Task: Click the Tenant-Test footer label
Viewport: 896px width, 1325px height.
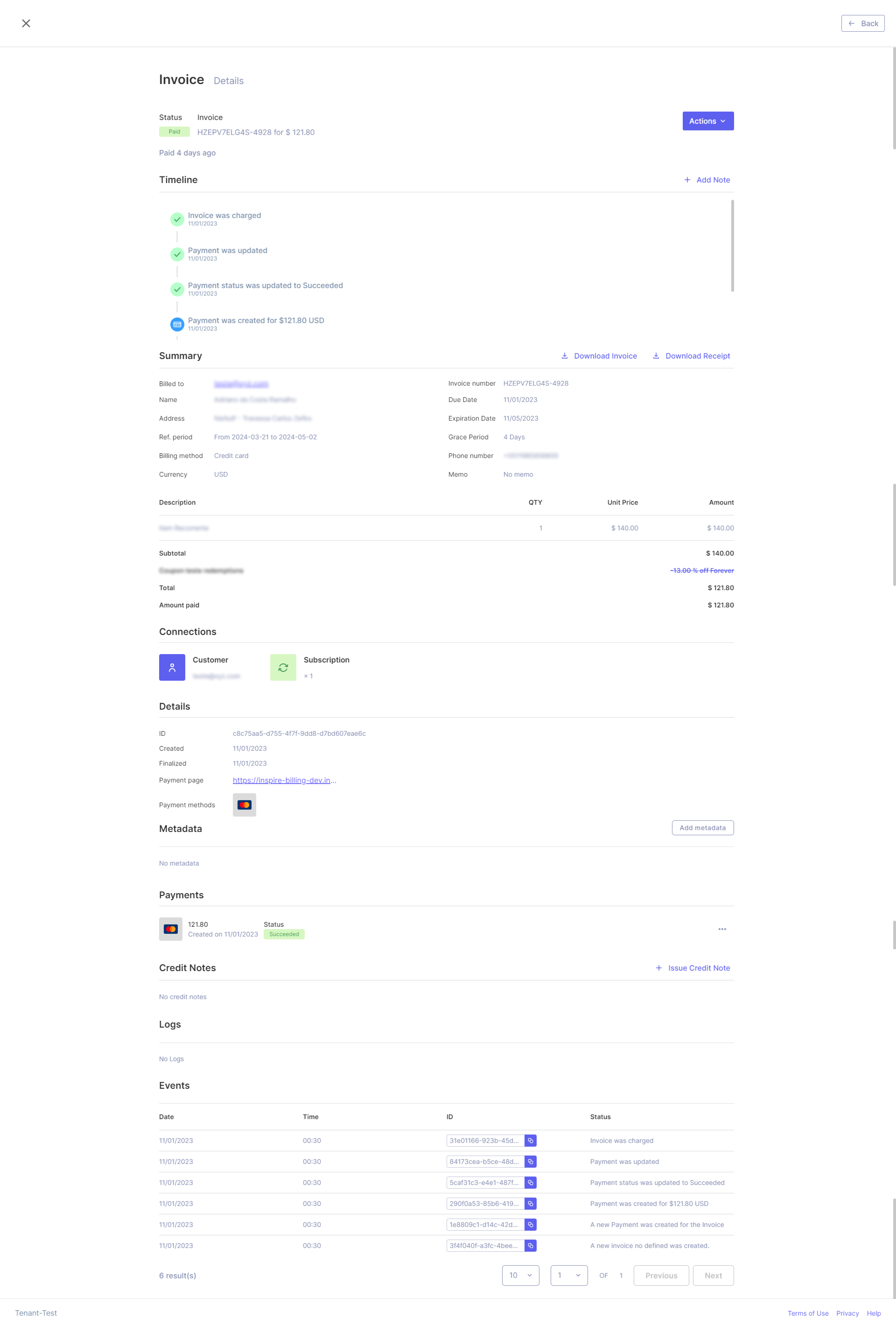Action: [36, 1313]
